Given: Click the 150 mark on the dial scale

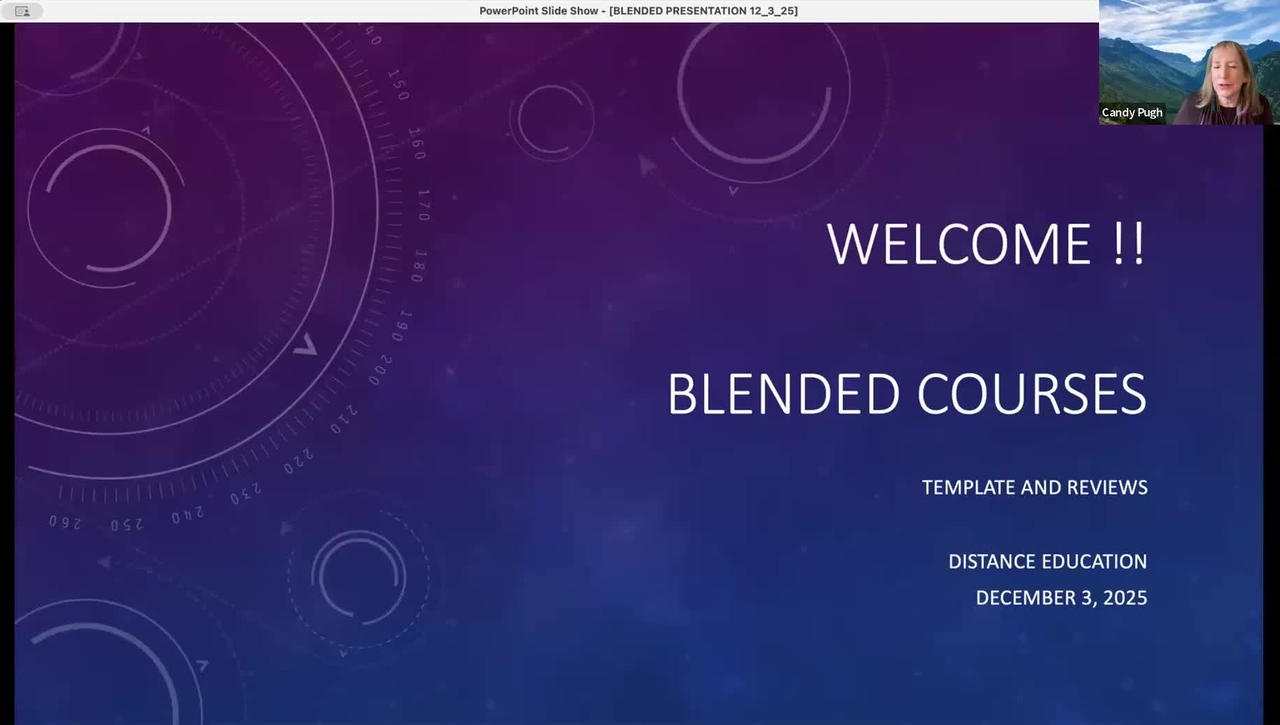Looking at the screenshot, I should [x=398, y=85].
